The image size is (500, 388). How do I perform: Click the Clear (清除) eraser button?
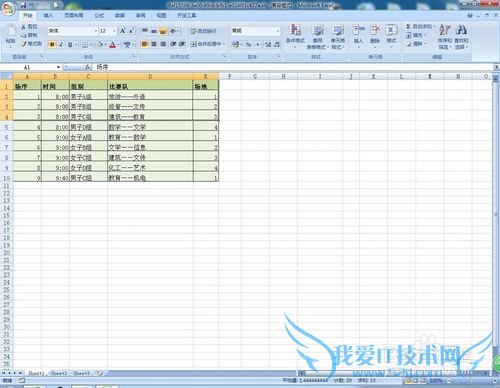pos(415,44)
